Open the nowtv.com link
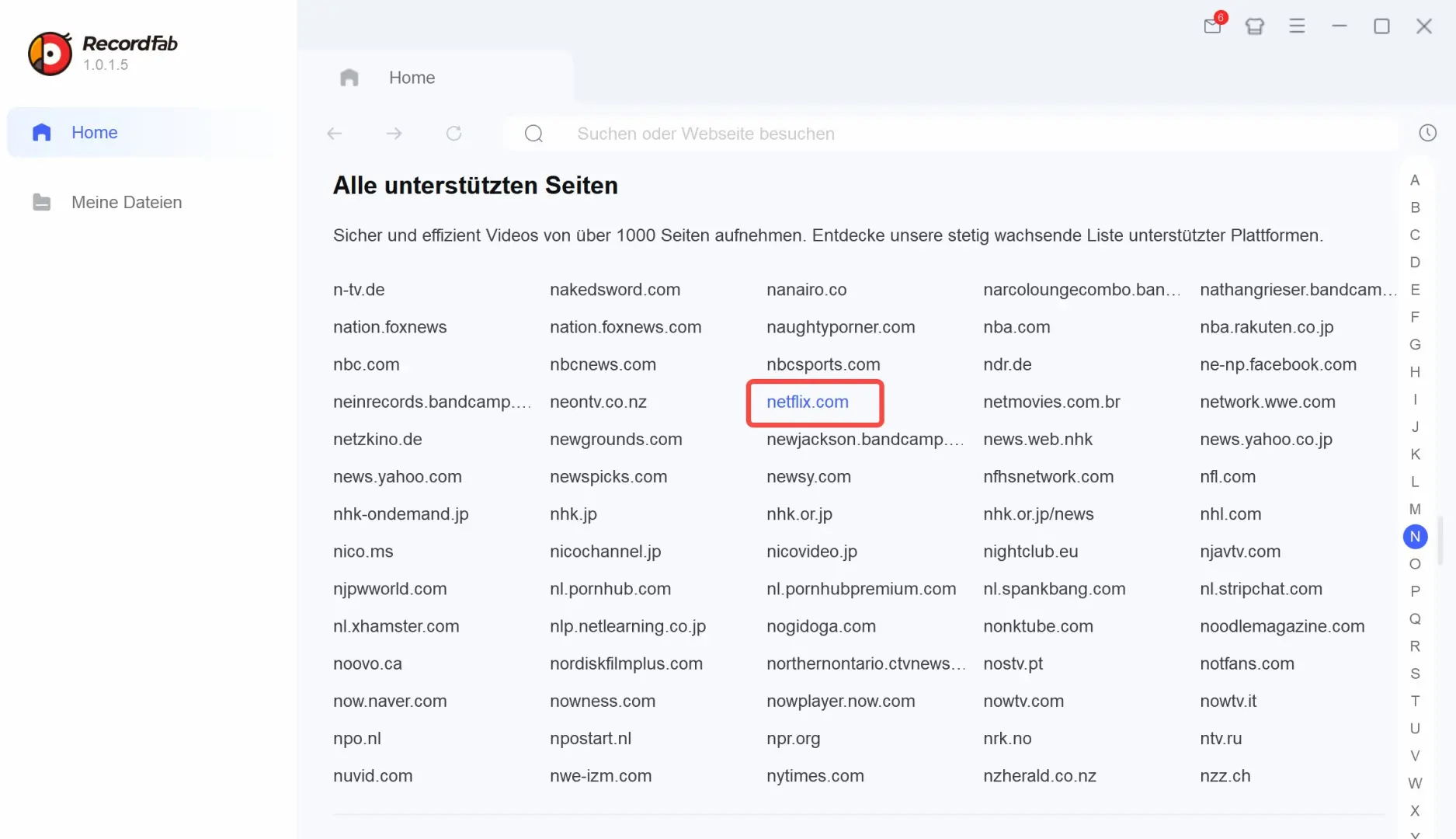The width and height of the screenshot is (1456, 839). pyautogui.click(x=1023, y=701)
